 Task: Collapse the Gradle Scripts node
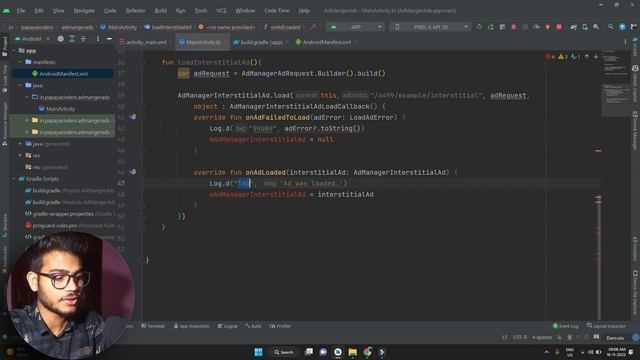tap(14, 179)
